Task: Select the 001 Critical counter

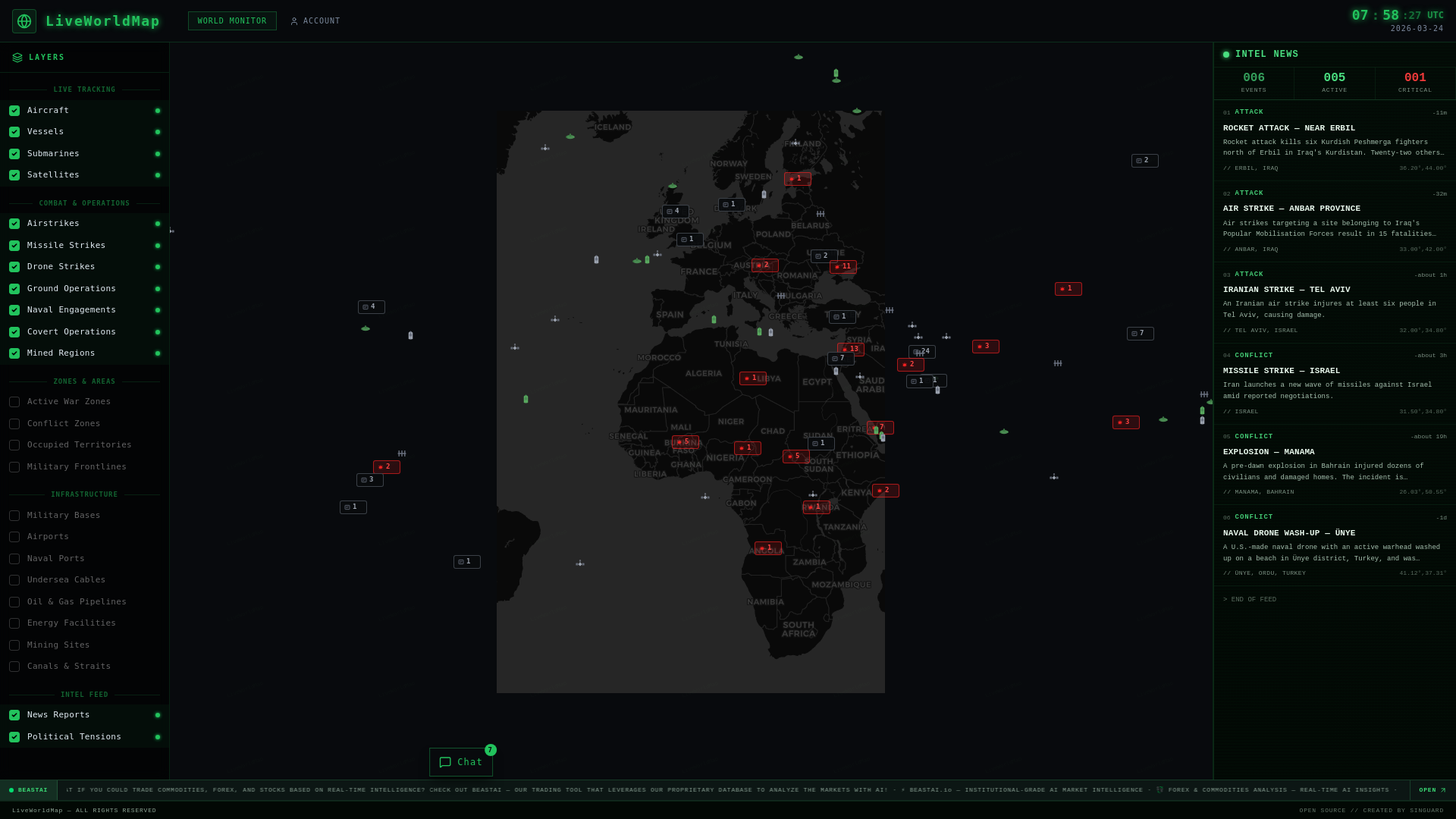Action: coord(1415,83)
